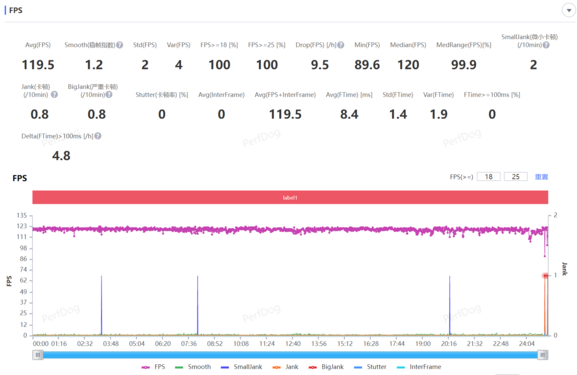This screenshot has width=577, height=375.
Task: Click the Var(FTime) value 1.9
Action: 439,114
